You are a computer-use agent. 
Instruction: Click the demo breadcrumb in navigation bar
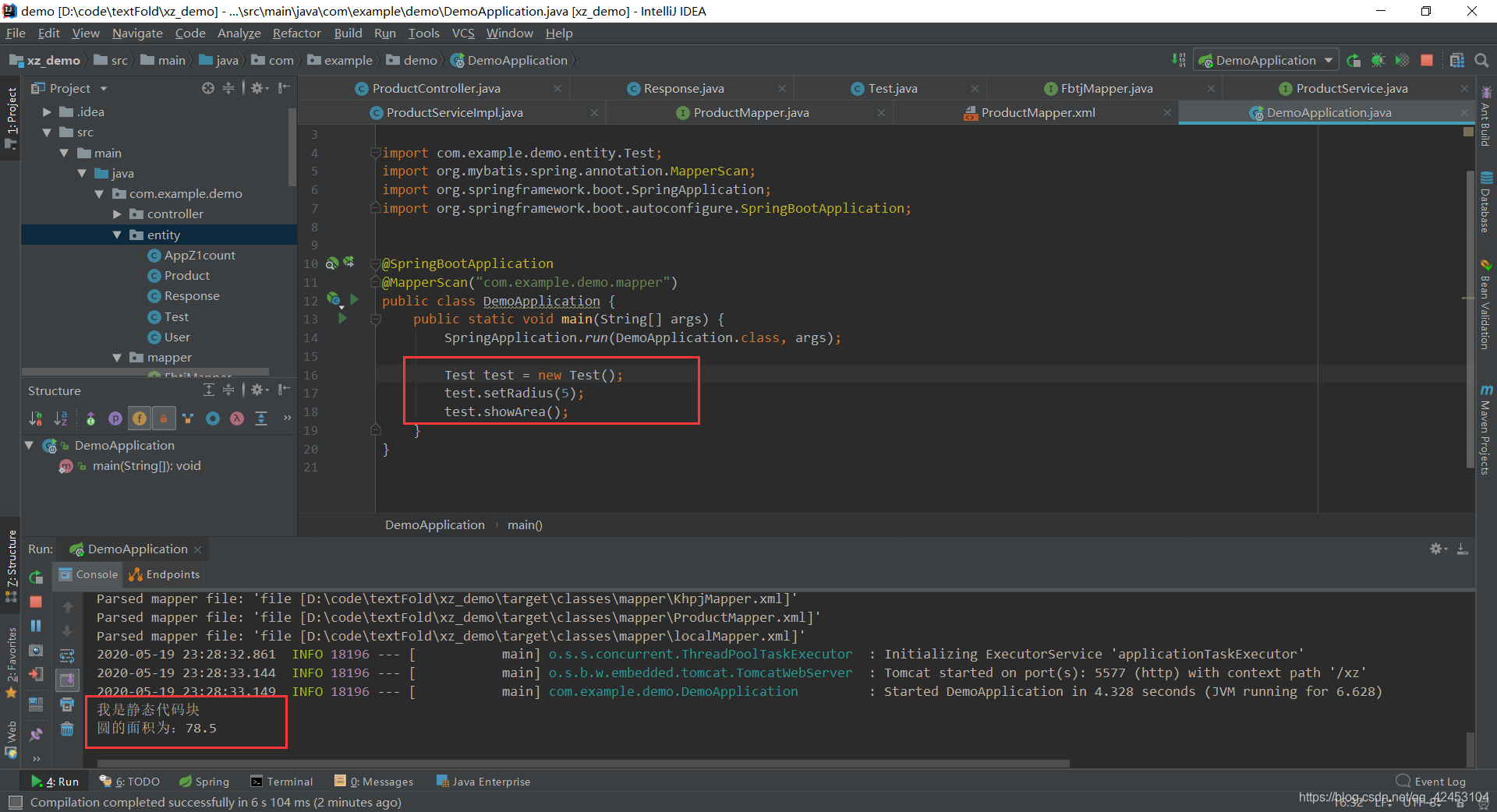tap(412, 60)
